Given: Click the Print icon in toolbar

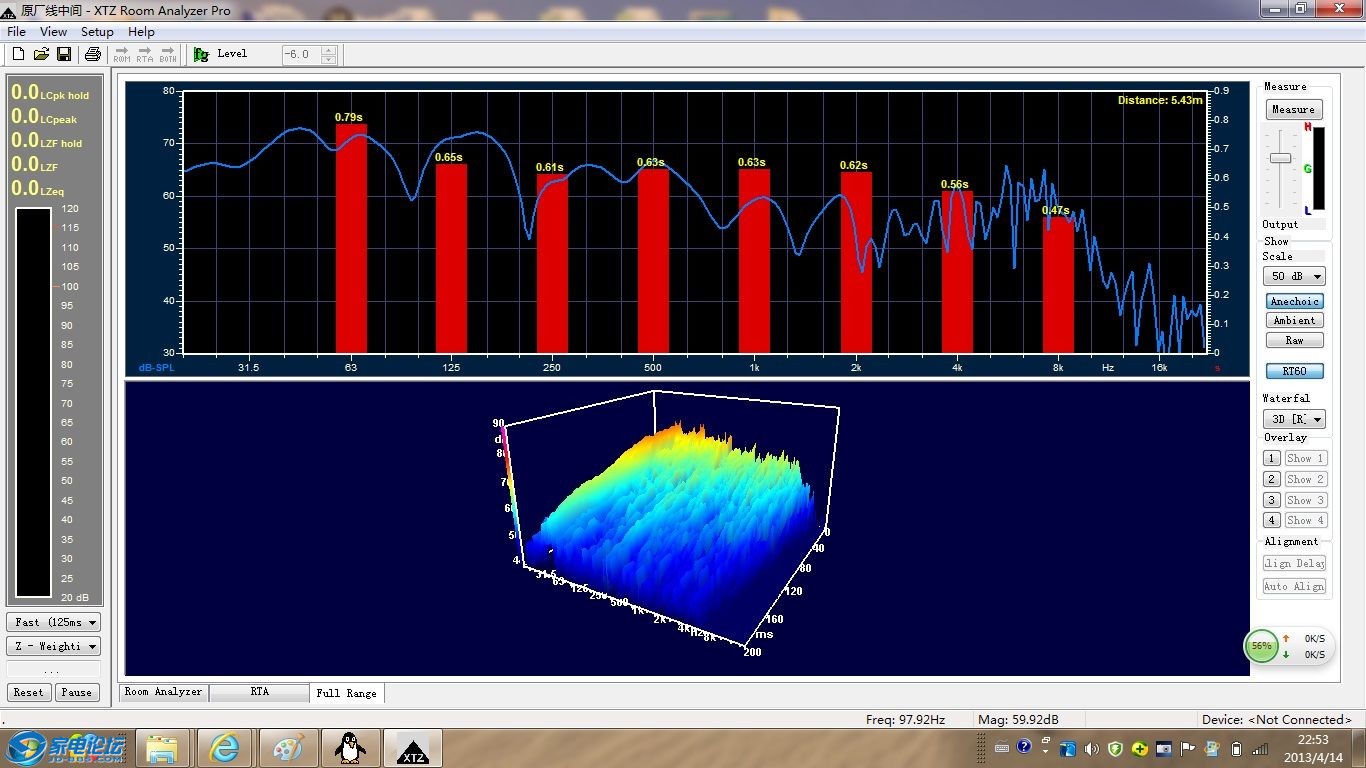Looking at the screenshot, I should (92, 54).
